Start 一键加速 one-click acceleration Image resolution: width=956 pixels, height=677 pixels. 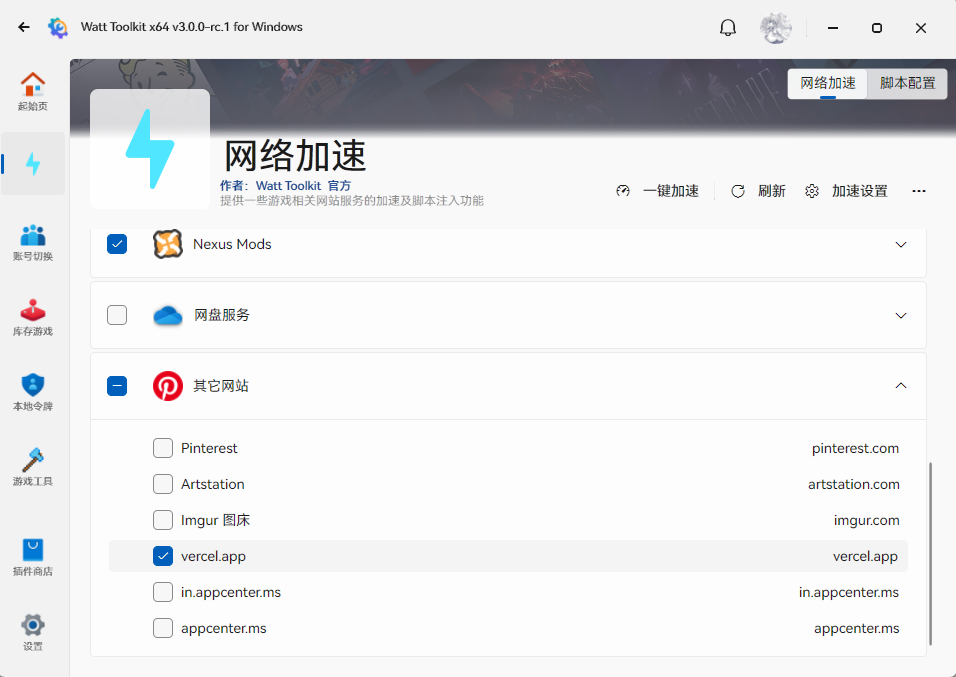click(657, 191)
